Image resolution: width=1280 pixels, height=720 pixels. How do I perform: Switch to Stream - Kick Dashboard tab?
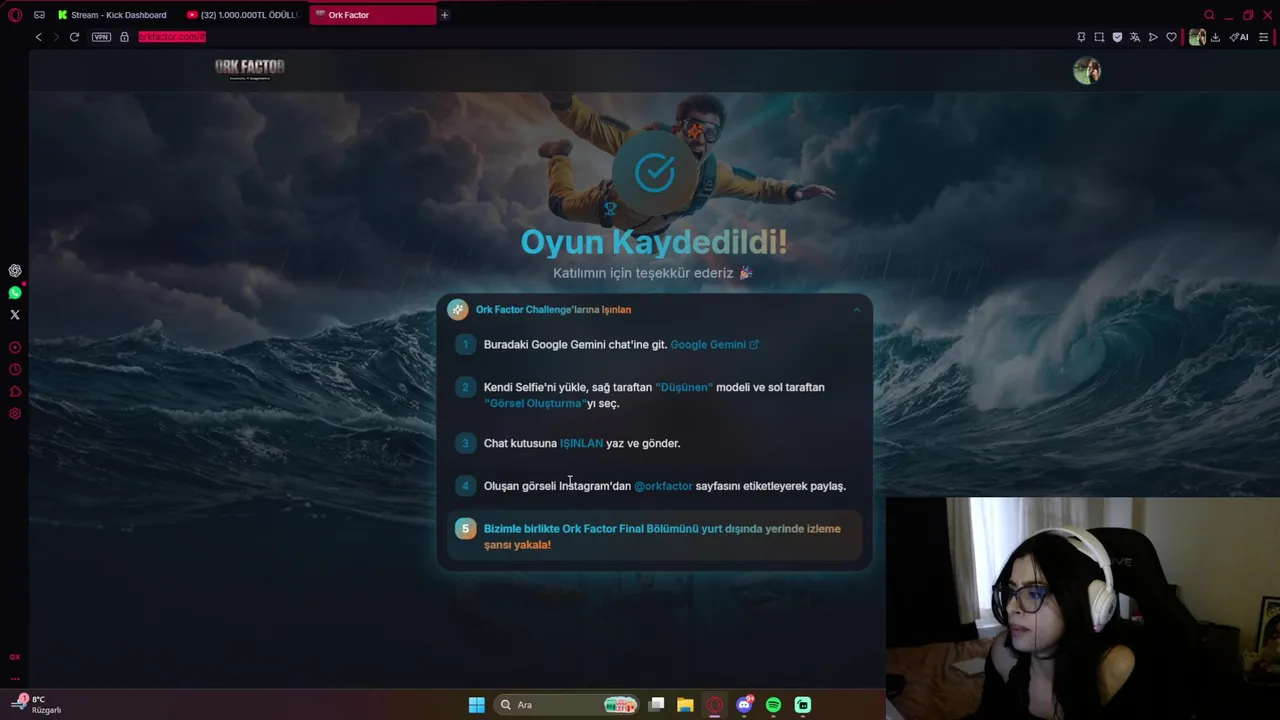tap(112, 15)
